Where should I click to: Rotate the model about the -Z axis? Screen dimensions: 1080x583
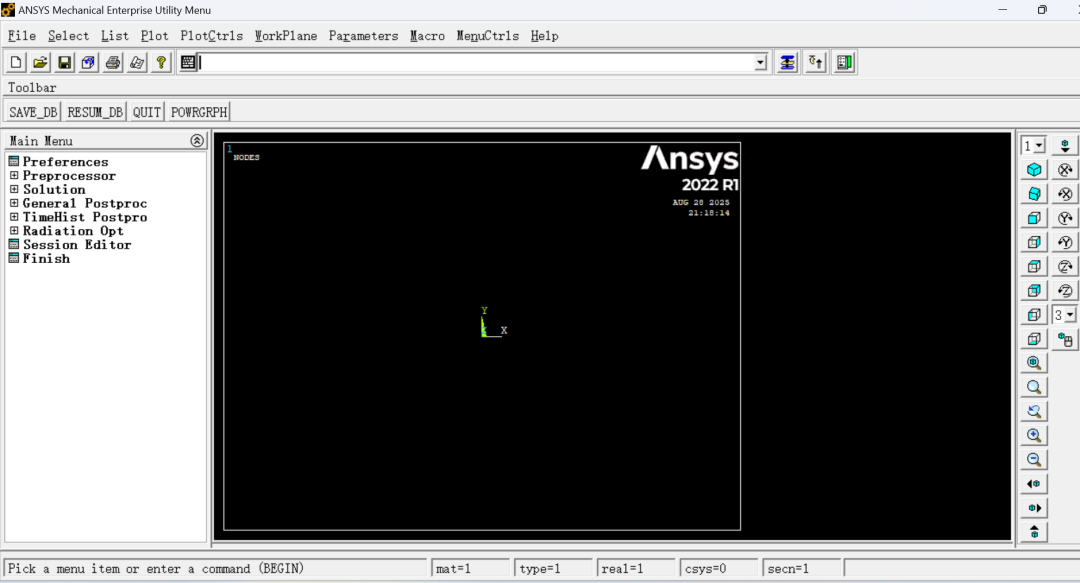pyautogui.click(x=1065, y=290)
